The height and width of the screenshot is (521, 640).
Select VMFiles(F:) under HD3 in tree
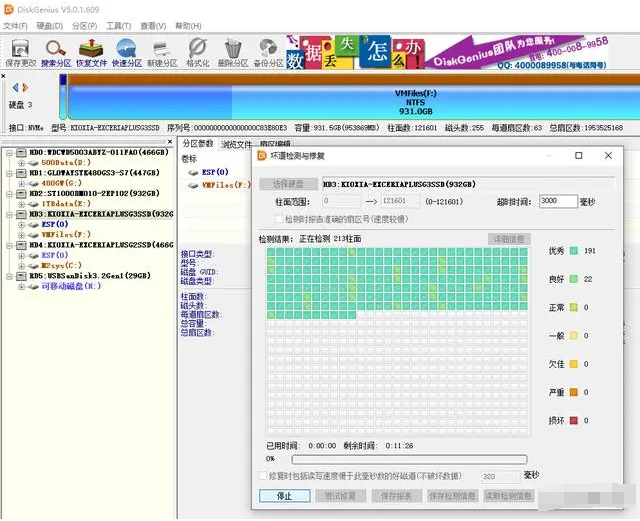[x=66, y=235]
